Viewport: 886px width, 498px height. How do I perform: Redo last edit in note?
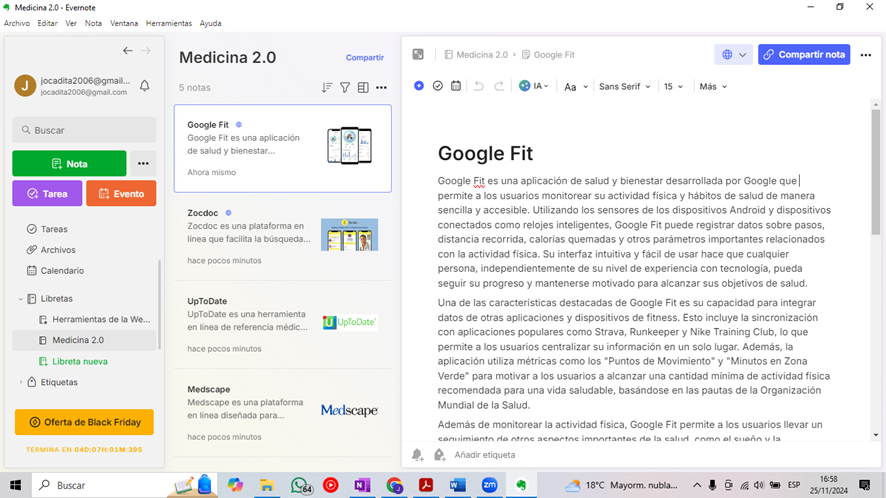click(499, 86)
